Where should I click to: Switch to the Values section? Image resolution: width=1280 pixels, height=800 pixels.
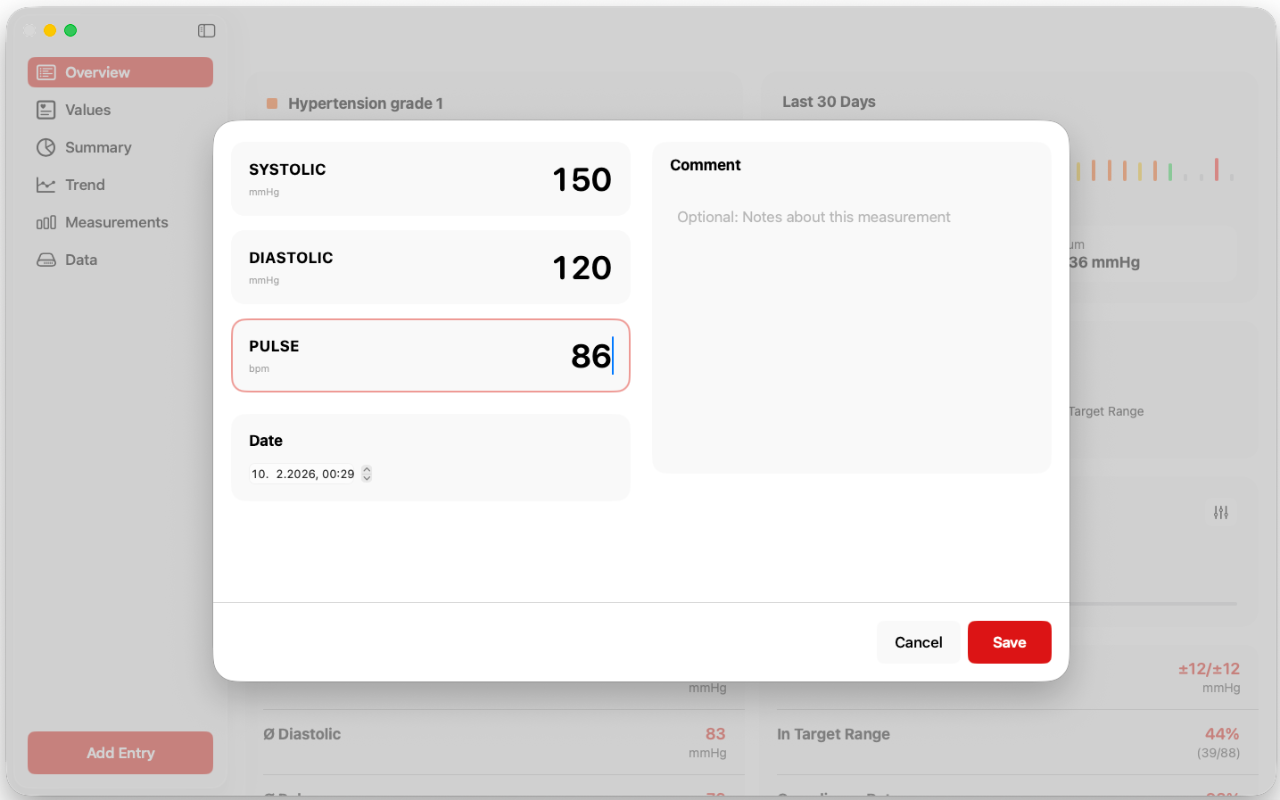(88, 110)
